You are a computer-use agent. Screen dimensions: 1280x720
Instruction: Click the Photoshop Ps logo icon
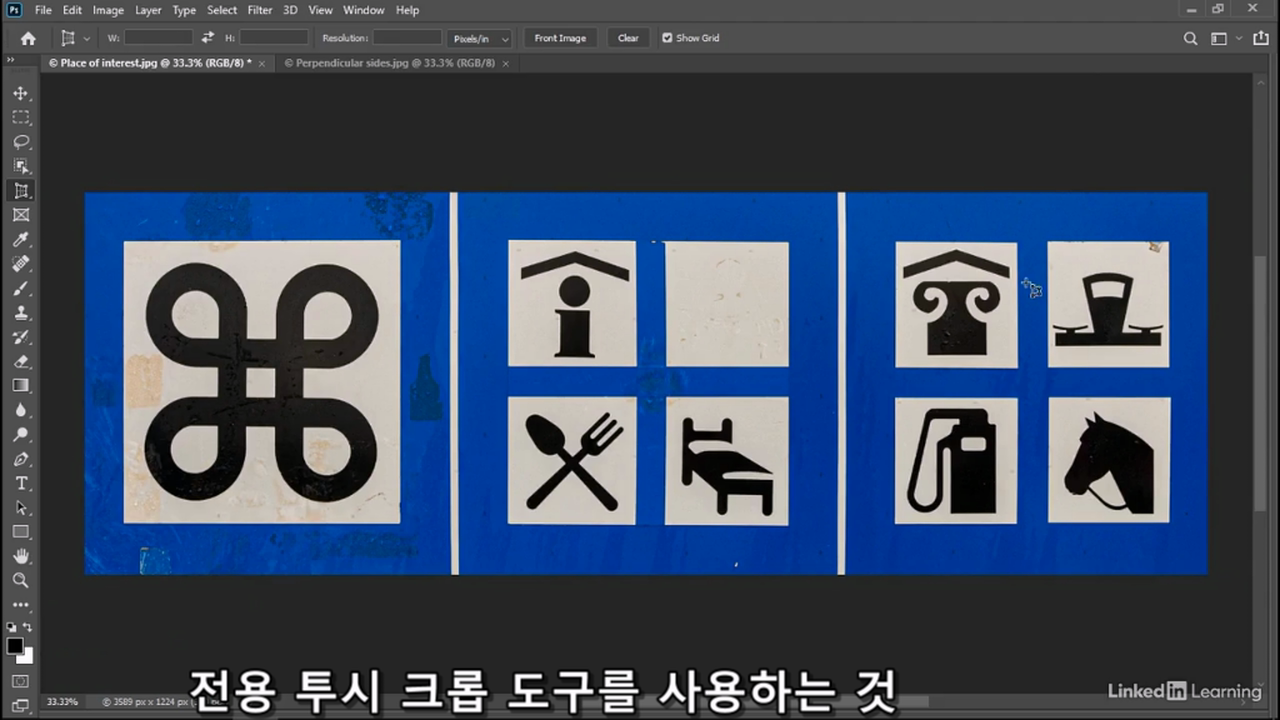click(x=13, y=10)
